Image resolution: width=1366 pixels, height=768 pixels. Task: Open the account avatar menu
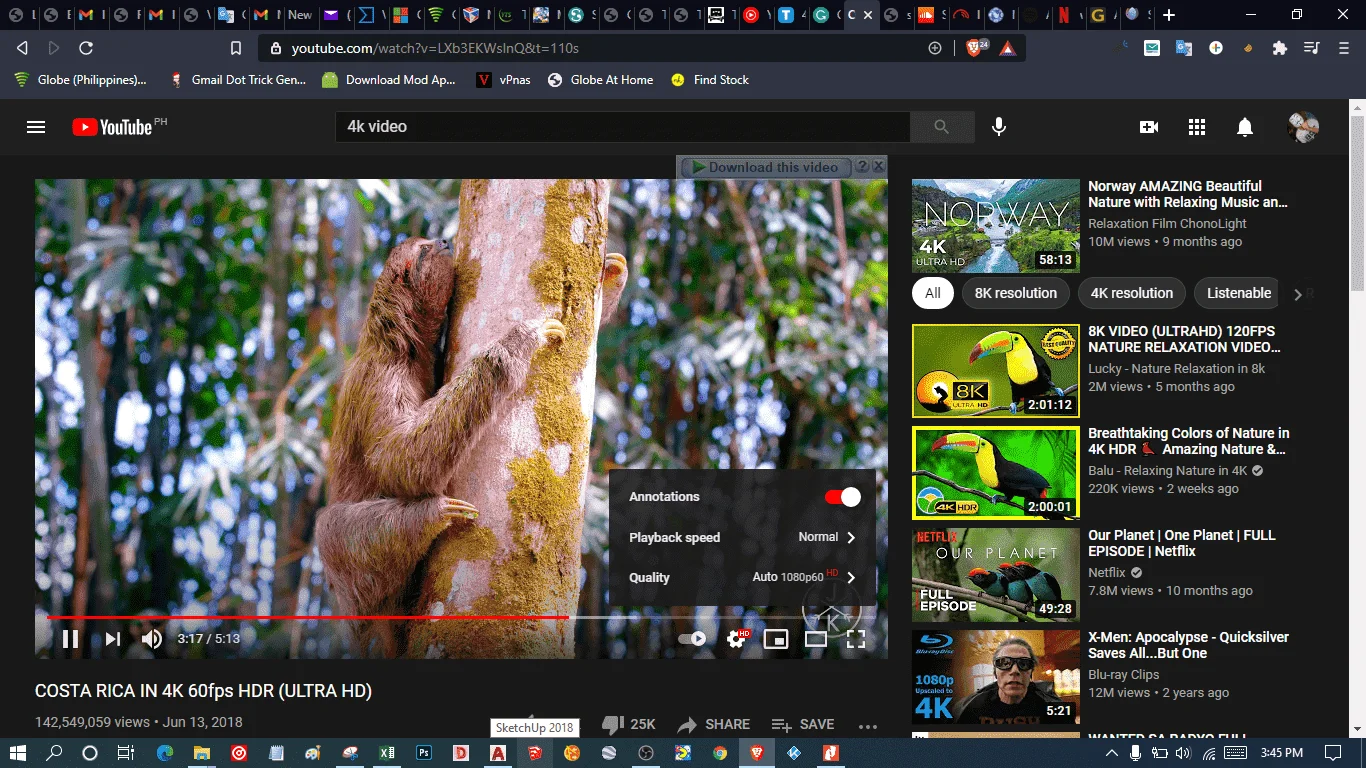(x=1303, y=127)
